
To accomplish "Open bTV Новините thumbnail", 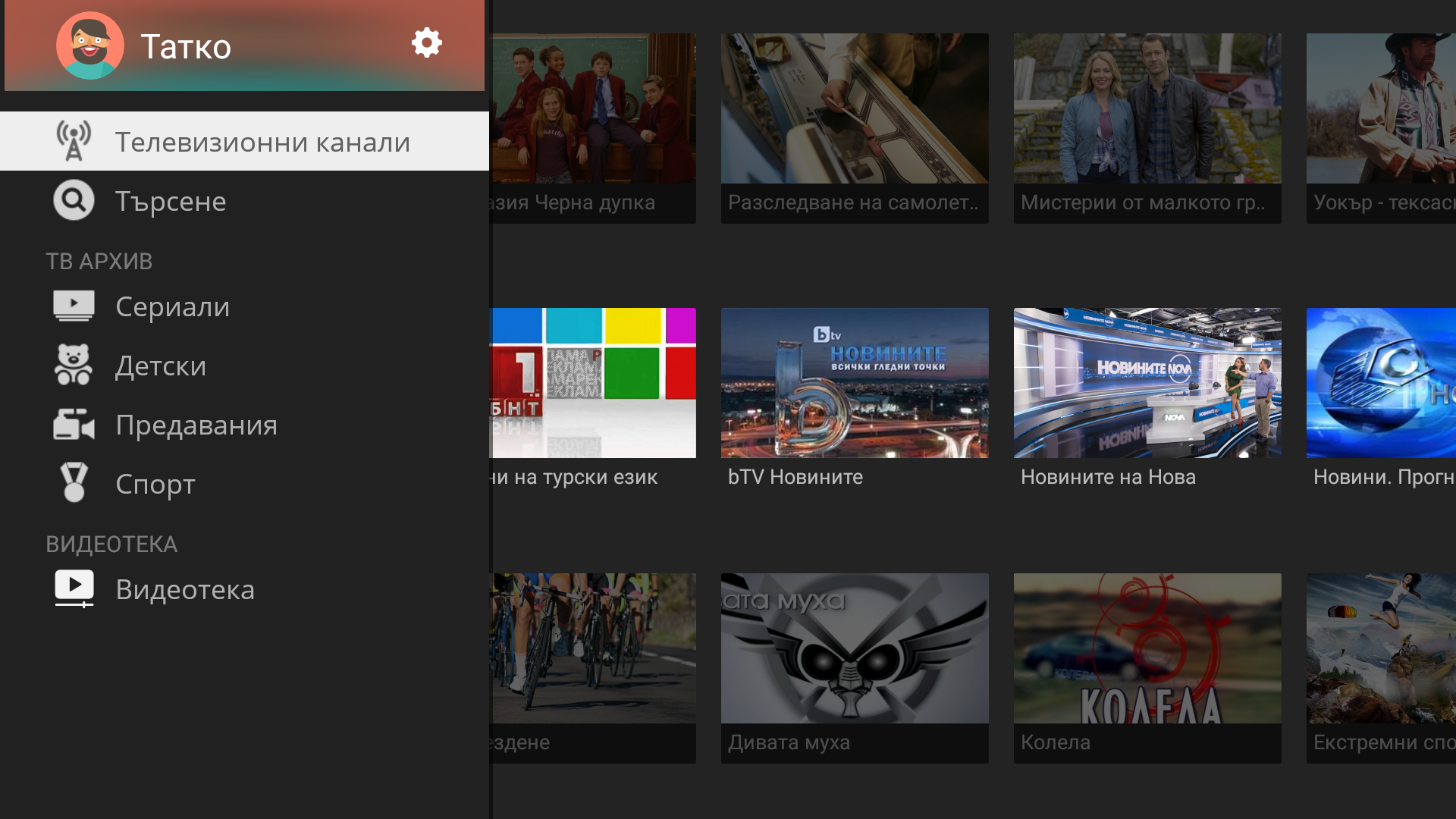I will pyautogui.click(x=855, y=383).
